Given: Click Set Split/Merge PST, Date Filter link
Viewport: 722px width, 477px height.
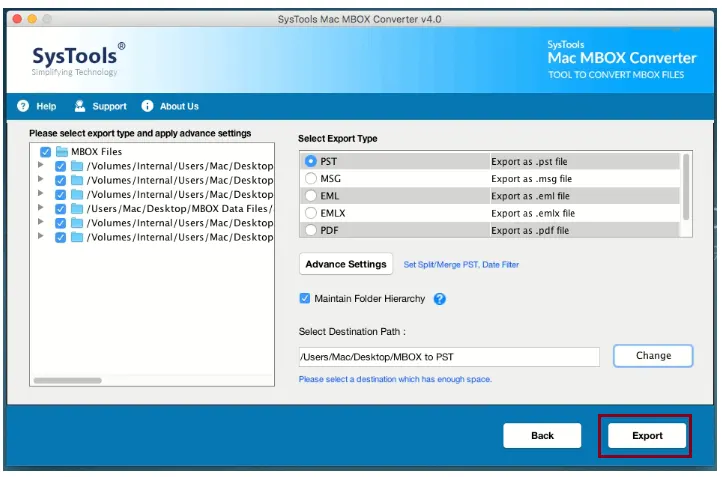Looking at the screenshot, I should [x=461, y=265].
